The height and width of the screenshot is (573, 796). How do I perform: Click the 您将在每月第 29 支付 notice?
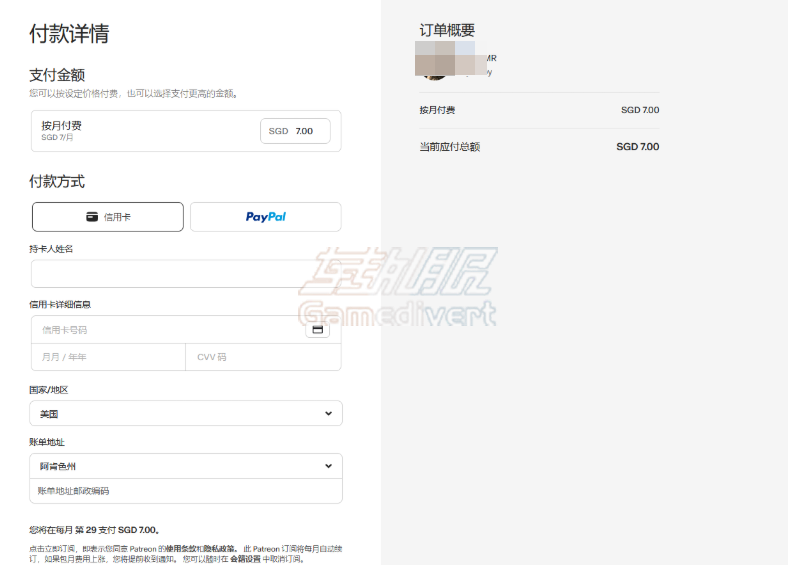pos(95,530)
